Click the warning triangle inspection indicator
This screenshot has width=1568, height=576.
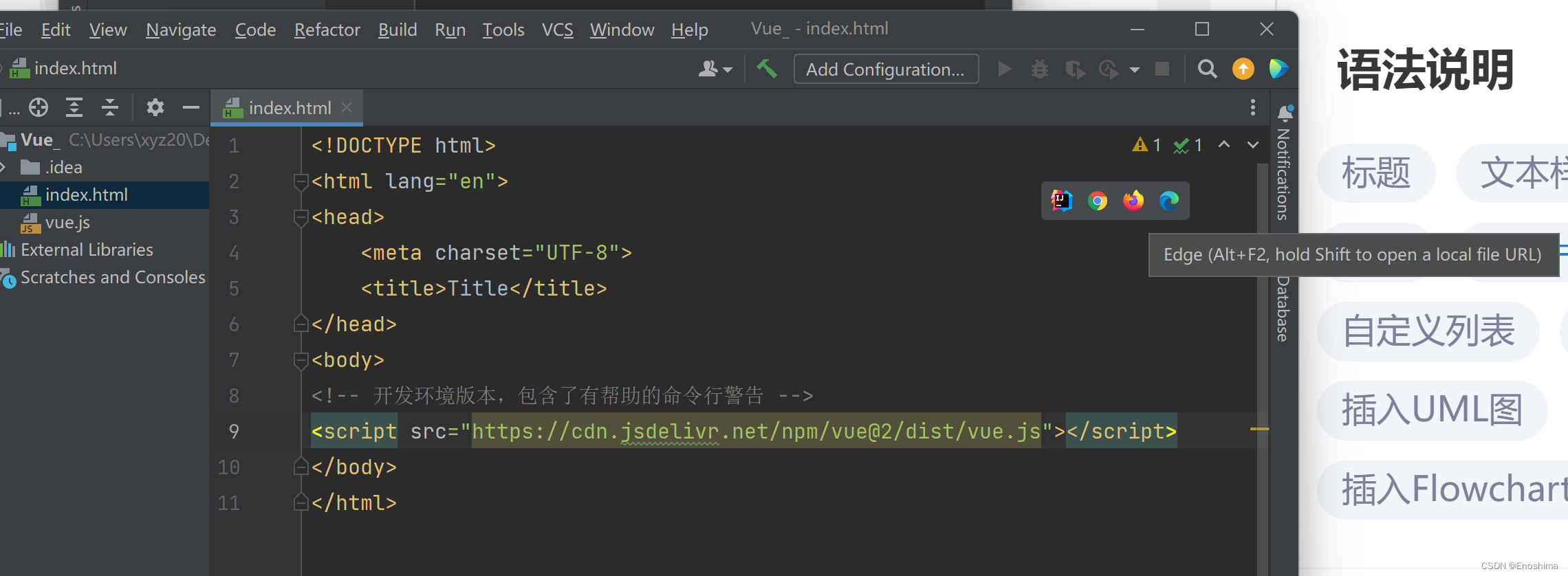[1146, 145]
